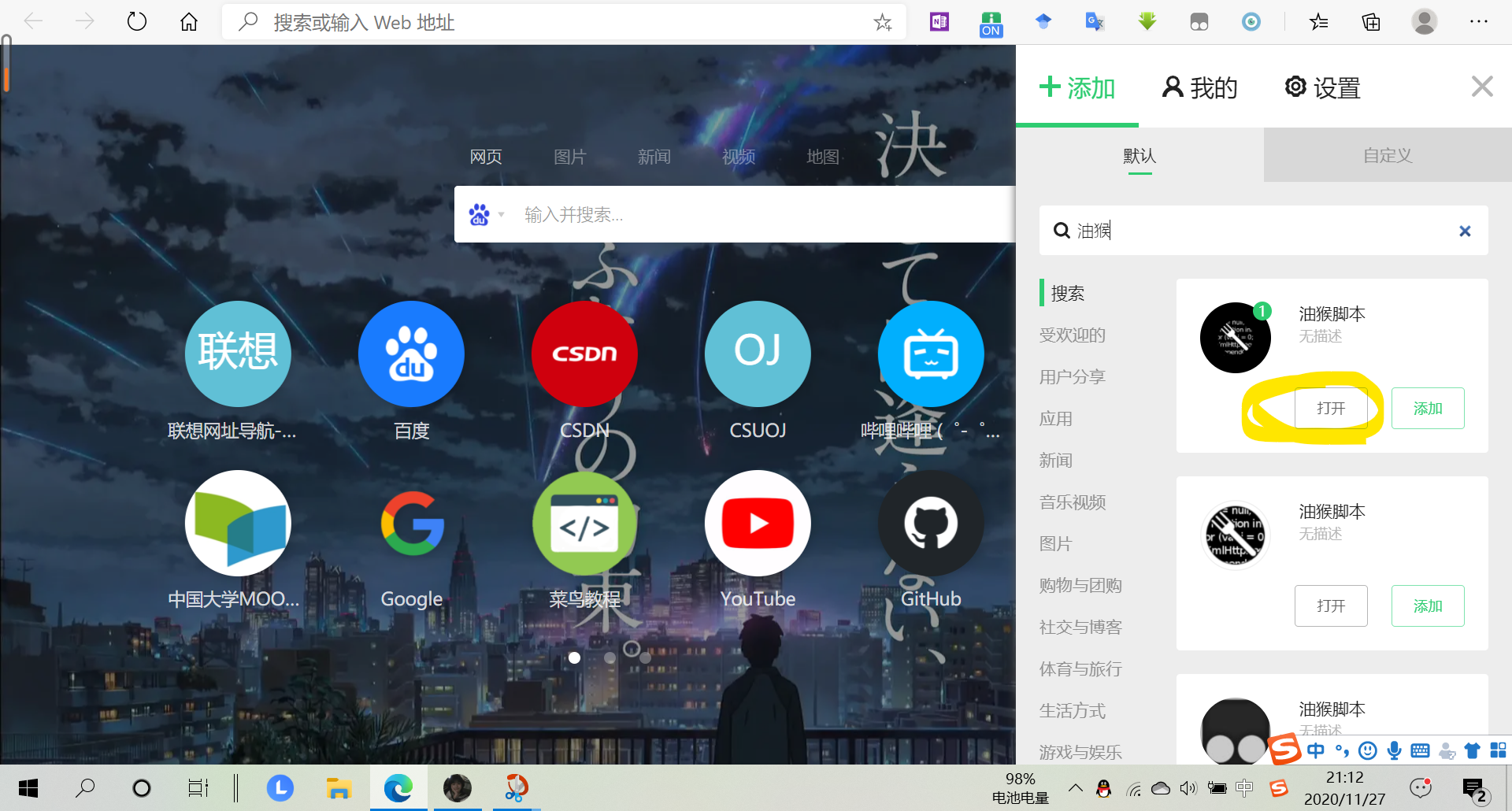
Task: Click the profile avatar icon in the toolbar
Action: pos(1424,21)
